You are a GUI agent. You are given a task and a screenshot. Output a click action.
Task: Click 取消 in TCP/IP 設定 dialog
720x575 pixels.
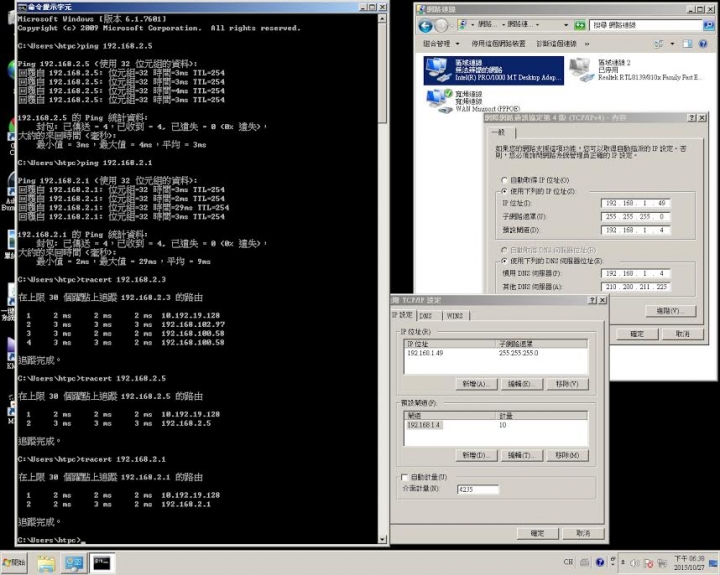[583, 534]
